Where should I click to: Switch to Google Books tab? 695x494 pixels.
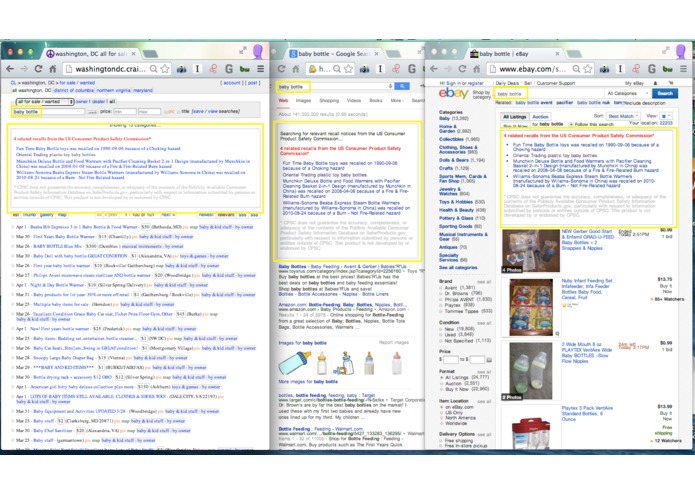pos(375,101)
